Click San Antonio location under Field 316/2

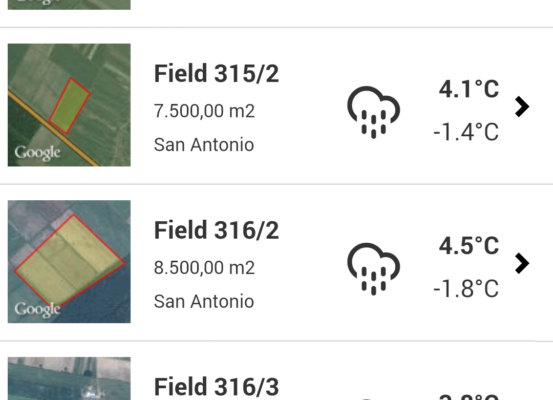(x=204, y=302)
